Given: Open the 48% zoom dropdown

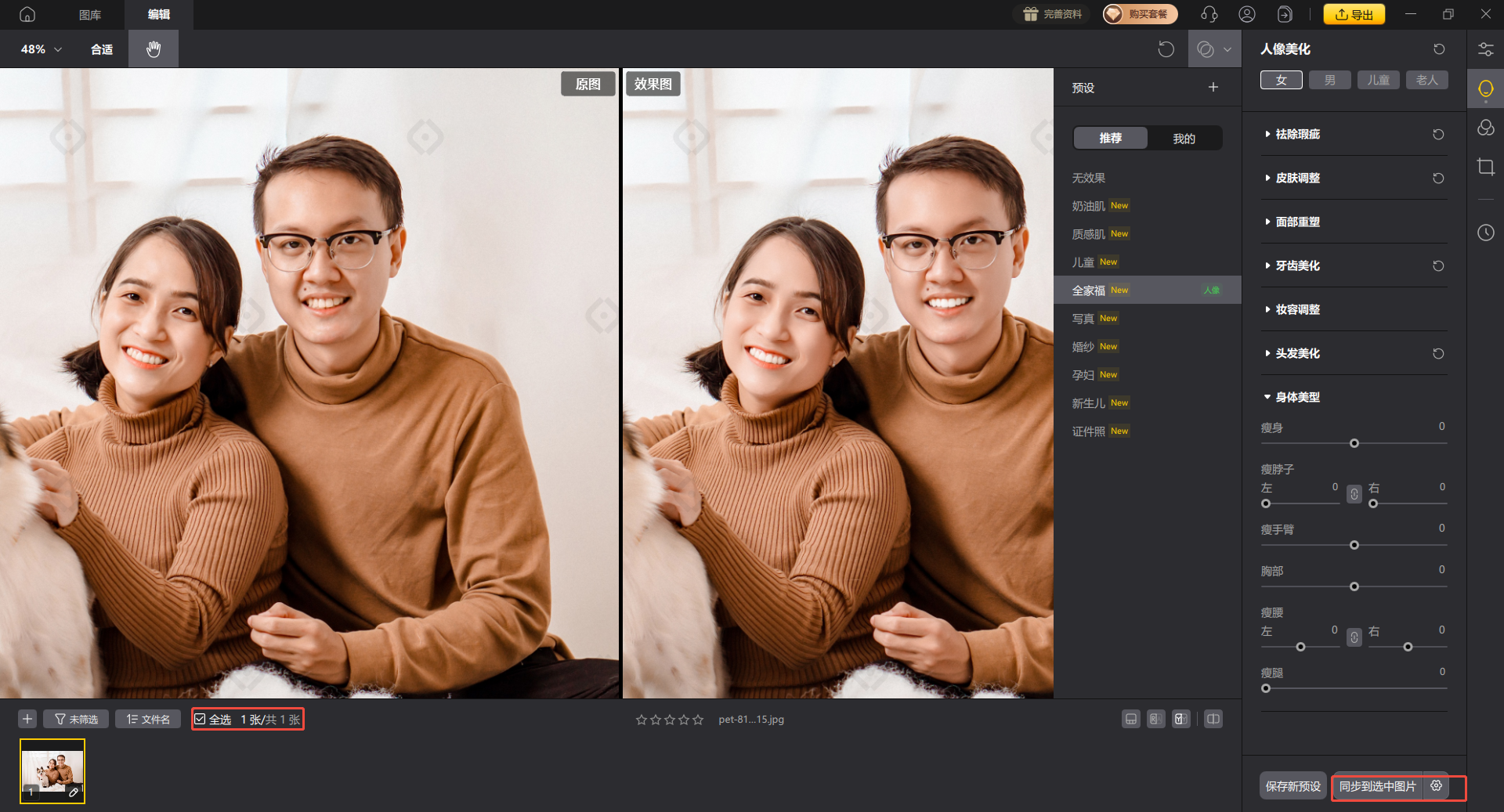Looking at the screenshot, I should (x=42, y=49).
